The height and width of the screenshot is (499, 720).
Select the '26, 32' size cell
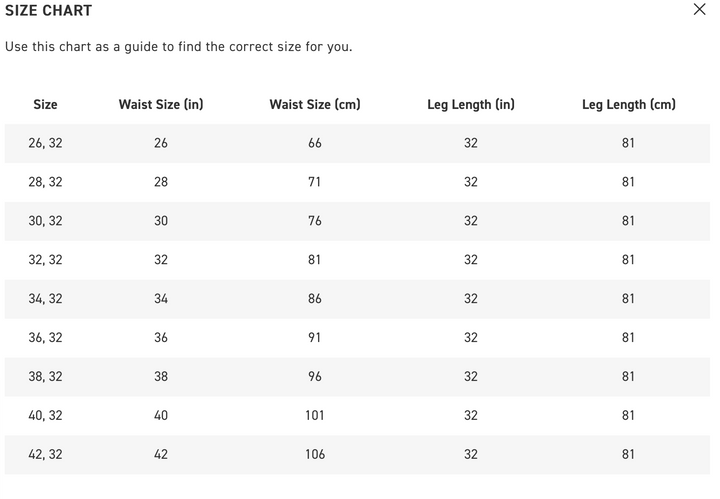[45, 143]
